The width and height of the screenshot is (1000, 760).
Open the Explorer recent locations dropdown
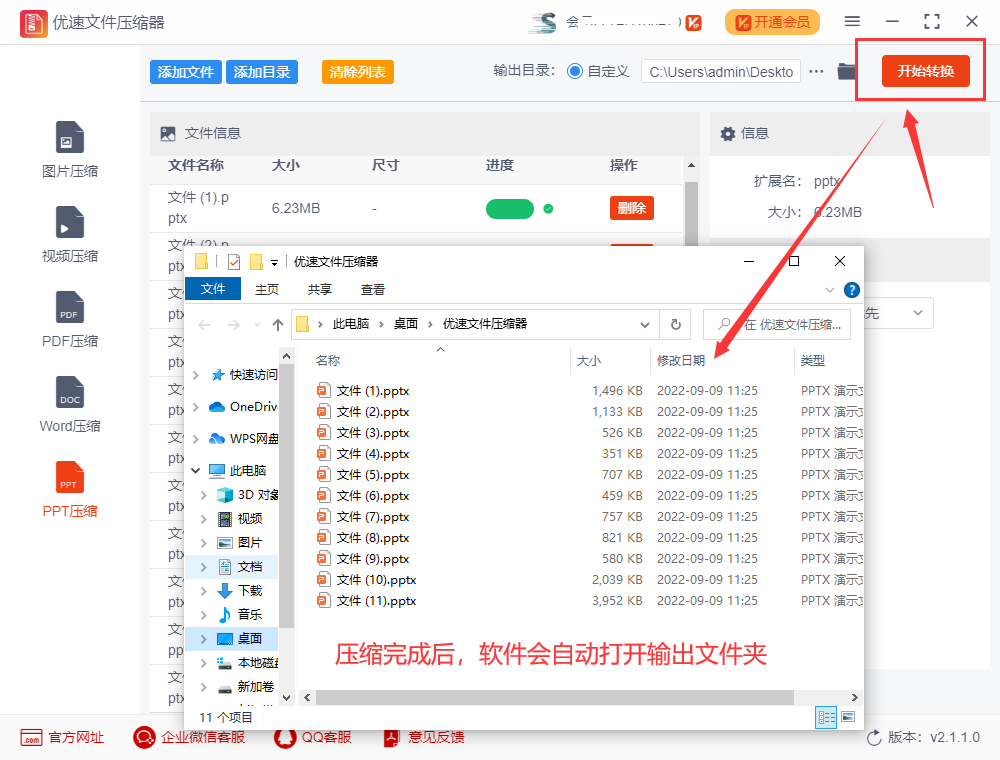coord(257,325)
